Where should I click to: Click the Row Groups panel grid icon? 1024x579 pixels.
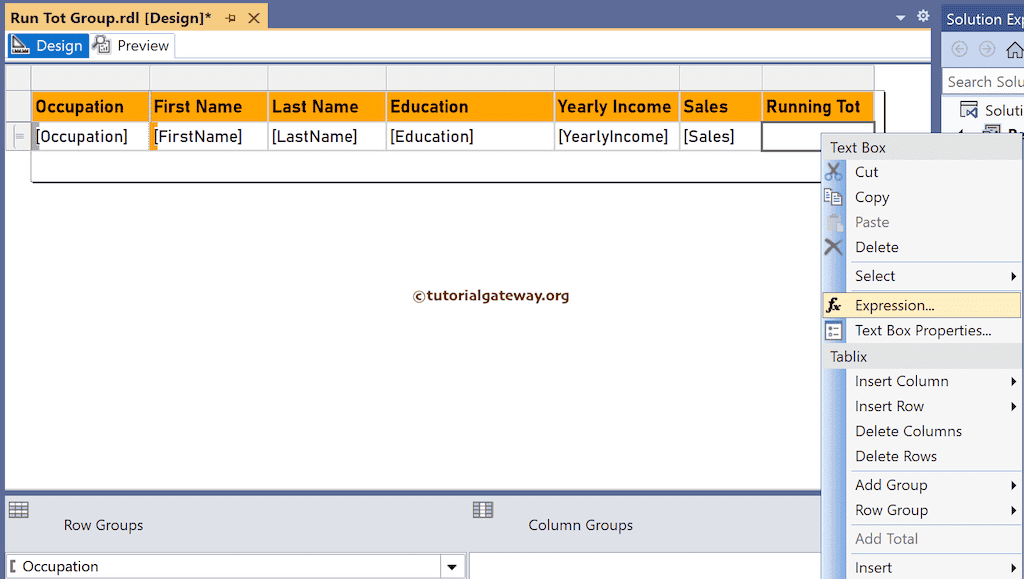(x=19, y=510)
